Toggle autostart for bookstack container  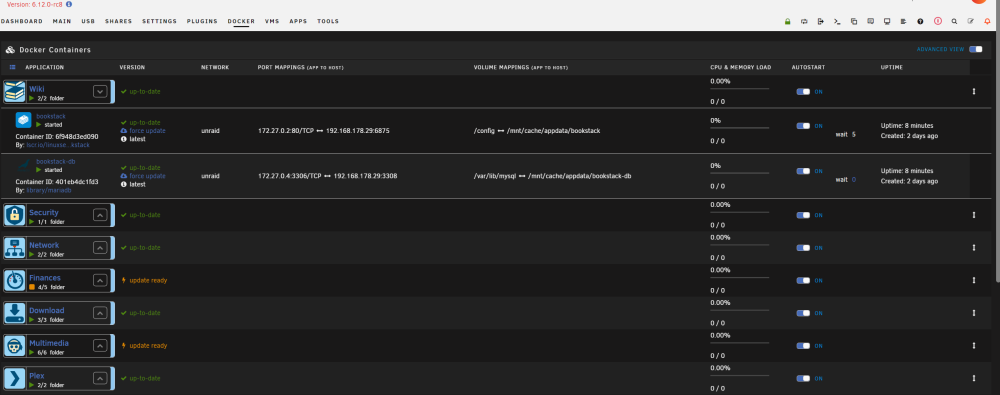(804, 126)
